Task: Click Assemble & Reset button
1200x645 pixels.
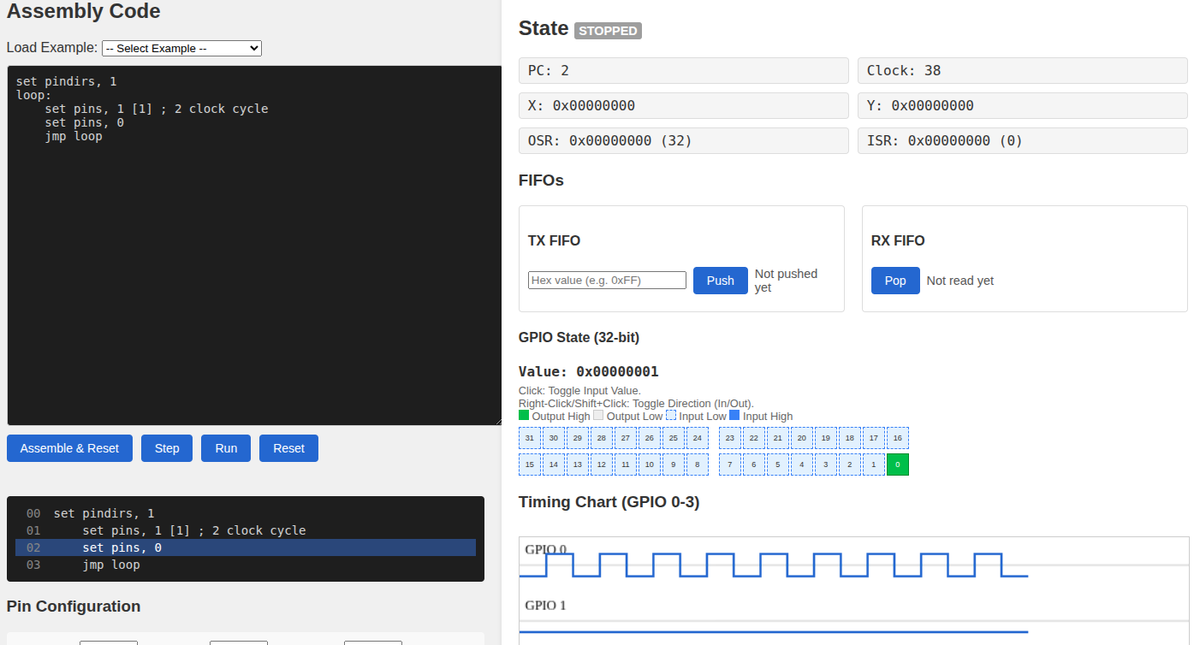Action: pos(69,448)
